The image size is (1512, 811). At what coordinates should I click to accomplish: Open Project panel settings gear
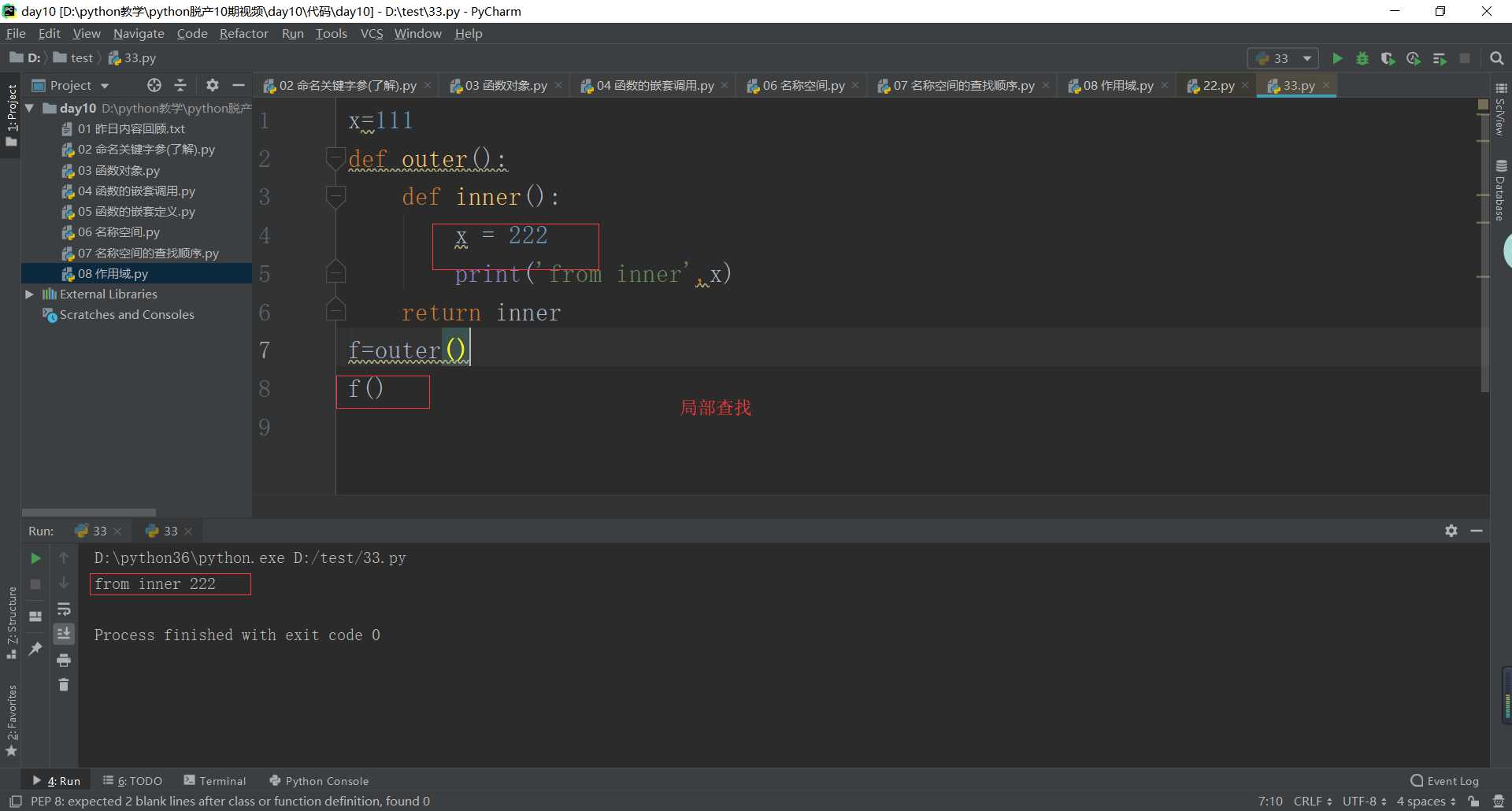click(213, 85)
